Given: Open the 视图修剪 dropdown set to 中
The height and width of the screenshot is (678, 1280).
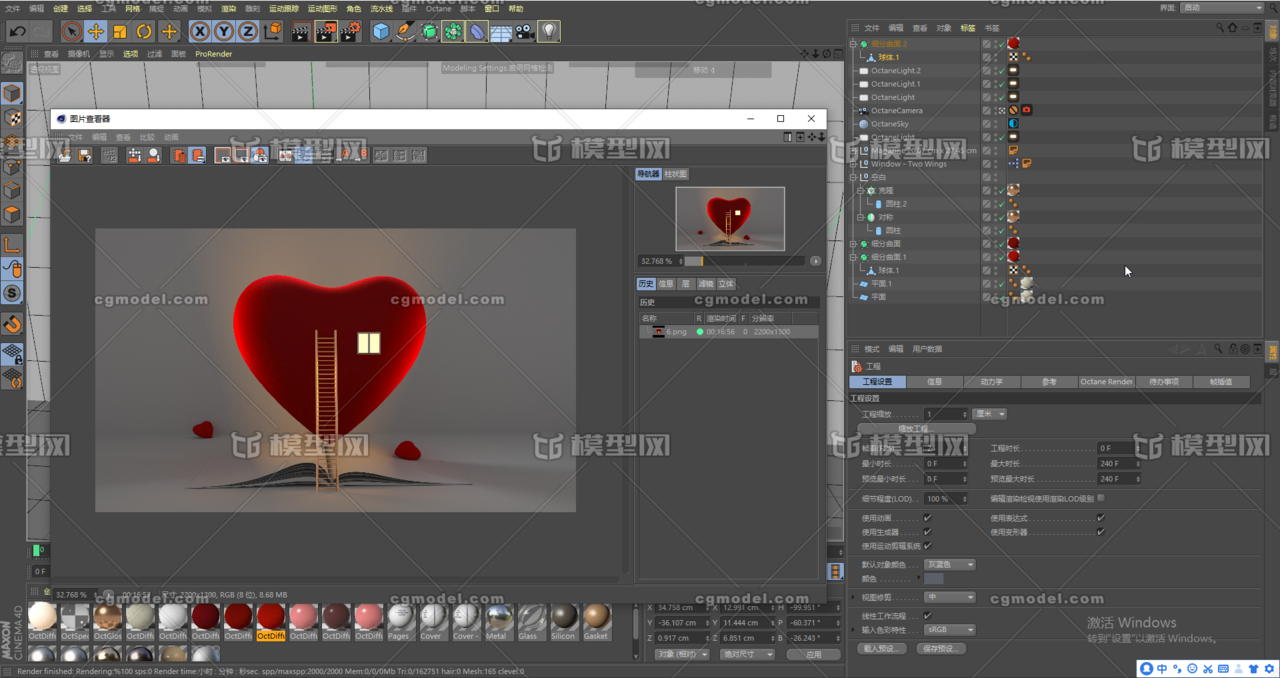Looking at the screenshot, I should point(950,597).
